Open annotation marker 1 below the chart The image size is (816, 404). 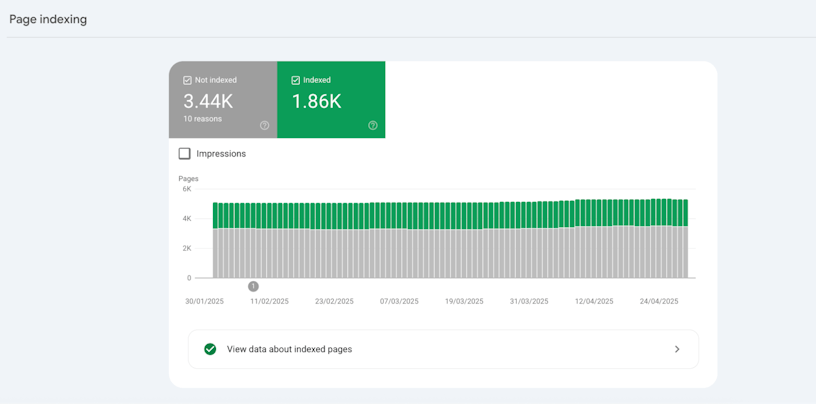click(x=253, y=286)
